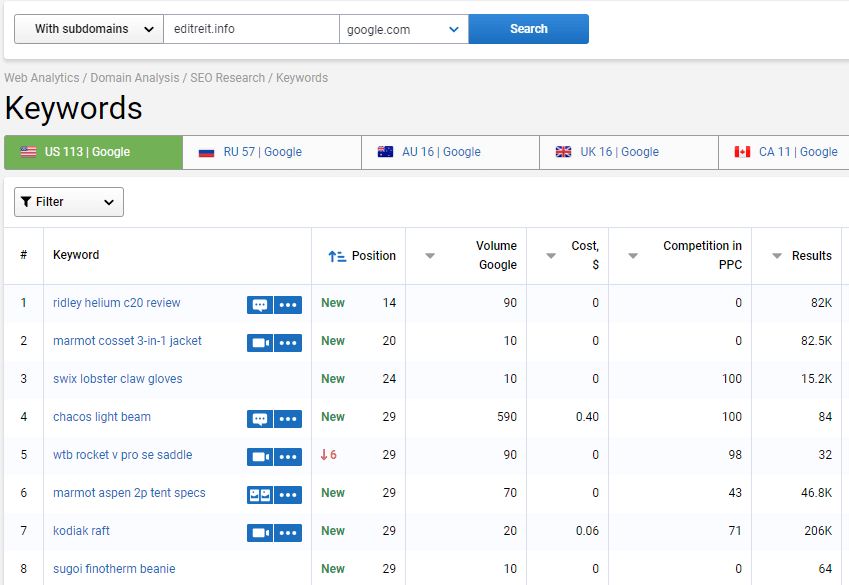Open more options dots for chacos light beam
Image resolution: width=849 pixels, height=585 pixels.
[288, 419]
